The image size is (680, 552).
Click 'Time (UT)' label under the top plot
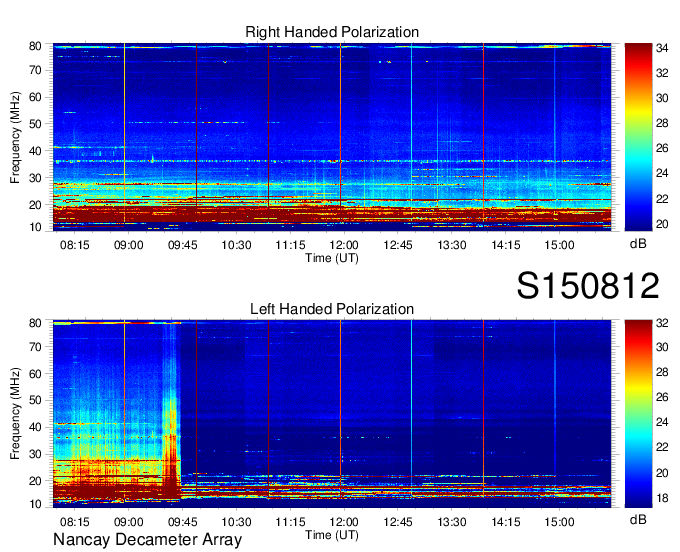[x=332, y=258]
